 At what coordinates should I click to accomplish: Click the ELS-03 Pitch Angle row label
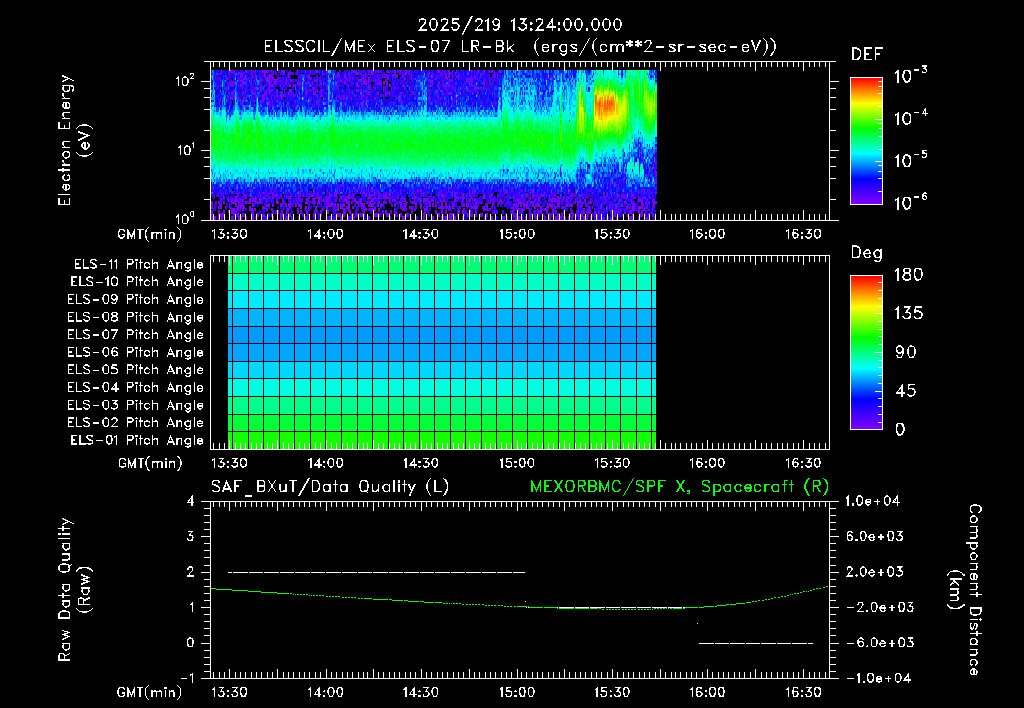(135, 406)
